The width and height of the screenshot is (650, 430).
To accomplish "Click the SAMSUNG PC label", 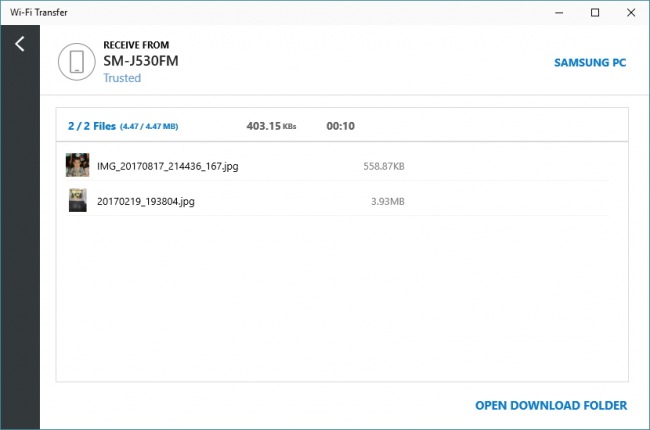I will (x=590, y=63).
